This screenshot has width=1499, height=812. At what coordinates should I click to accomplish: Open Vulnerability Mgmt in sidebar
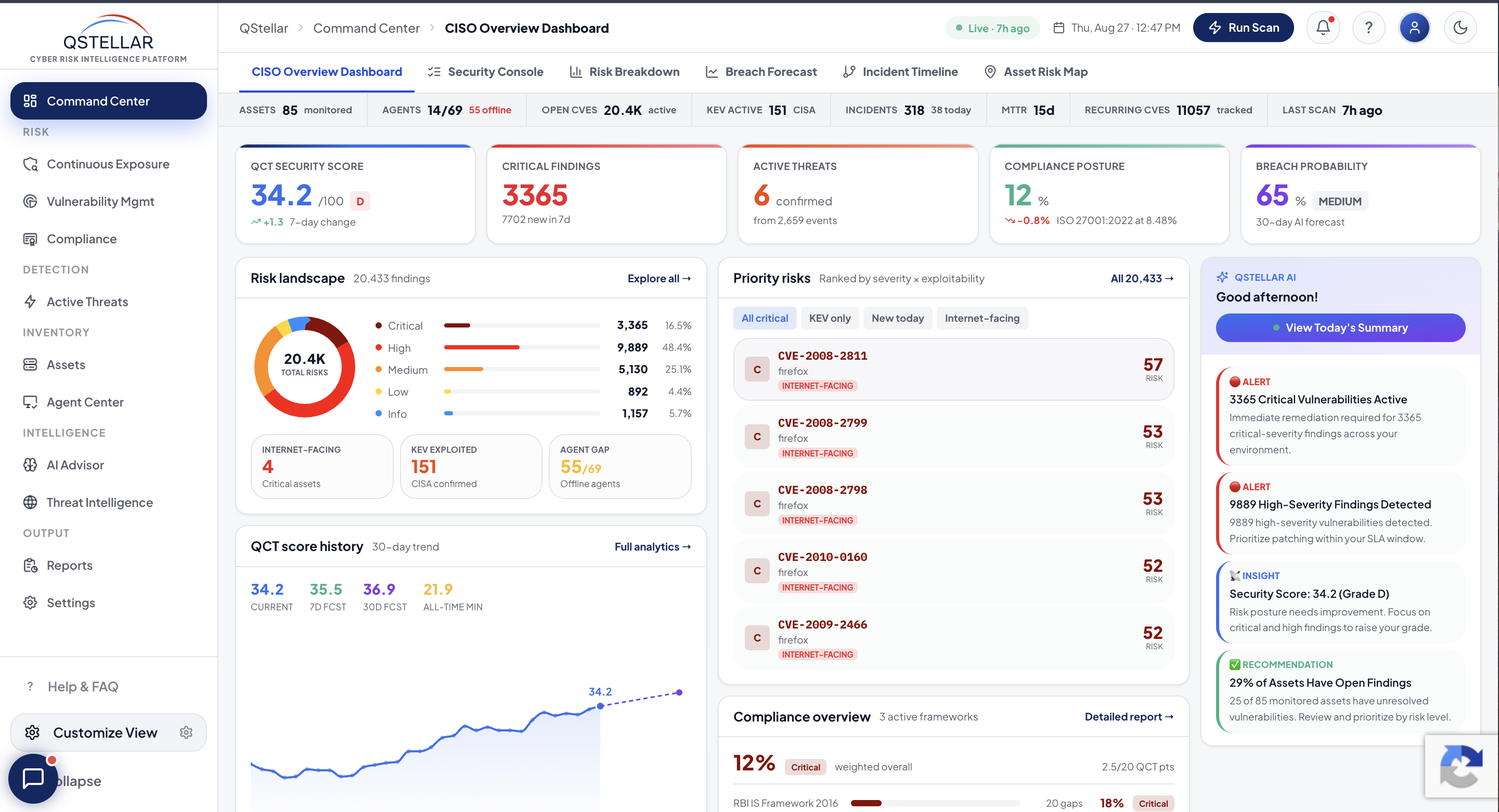(108, 201)
